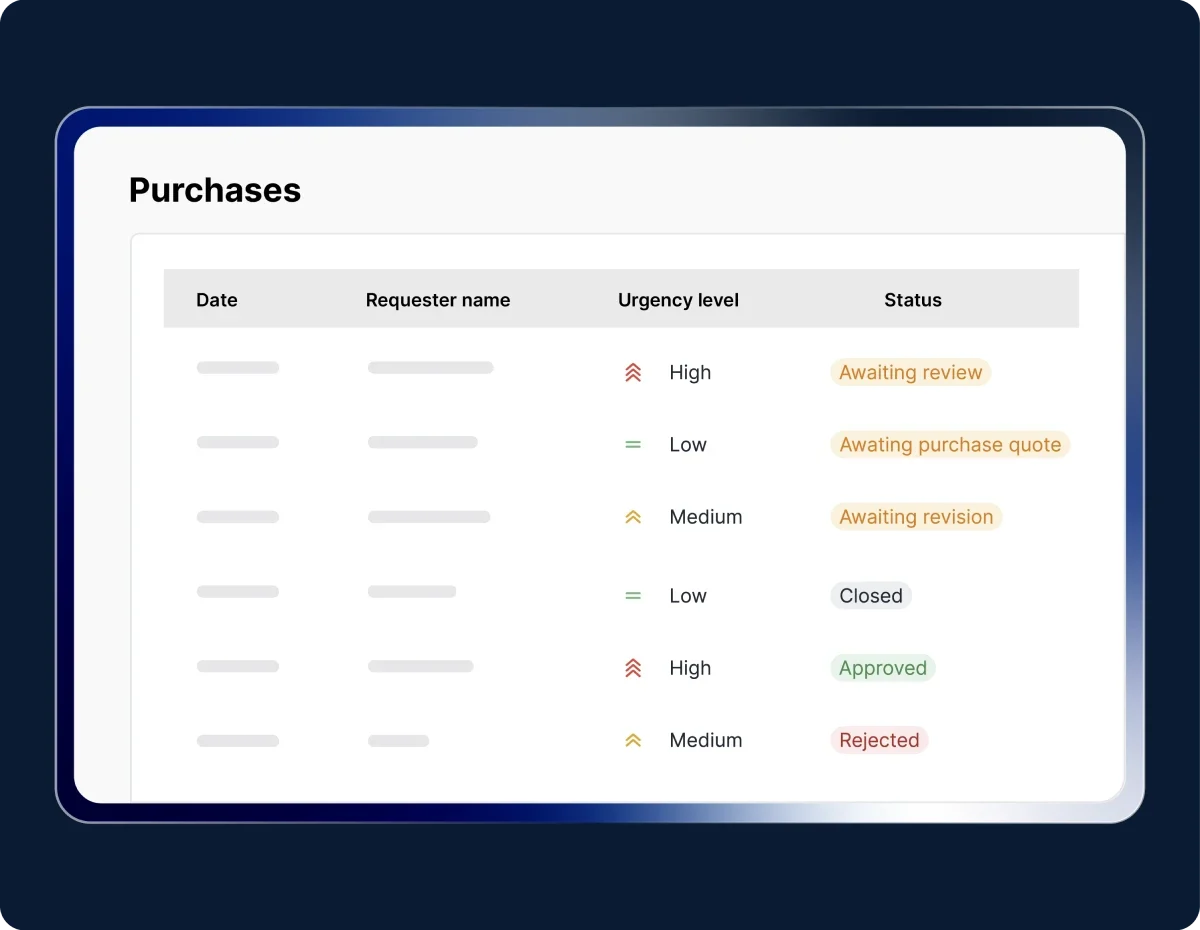Click the Status column header
This screenshot has height=930, width=1200.
click(x=912, y=300)
